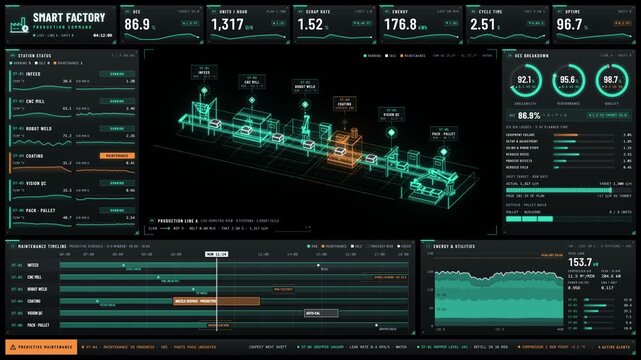Select the diamond marker above Pack-Pallet station

(444, 152)
